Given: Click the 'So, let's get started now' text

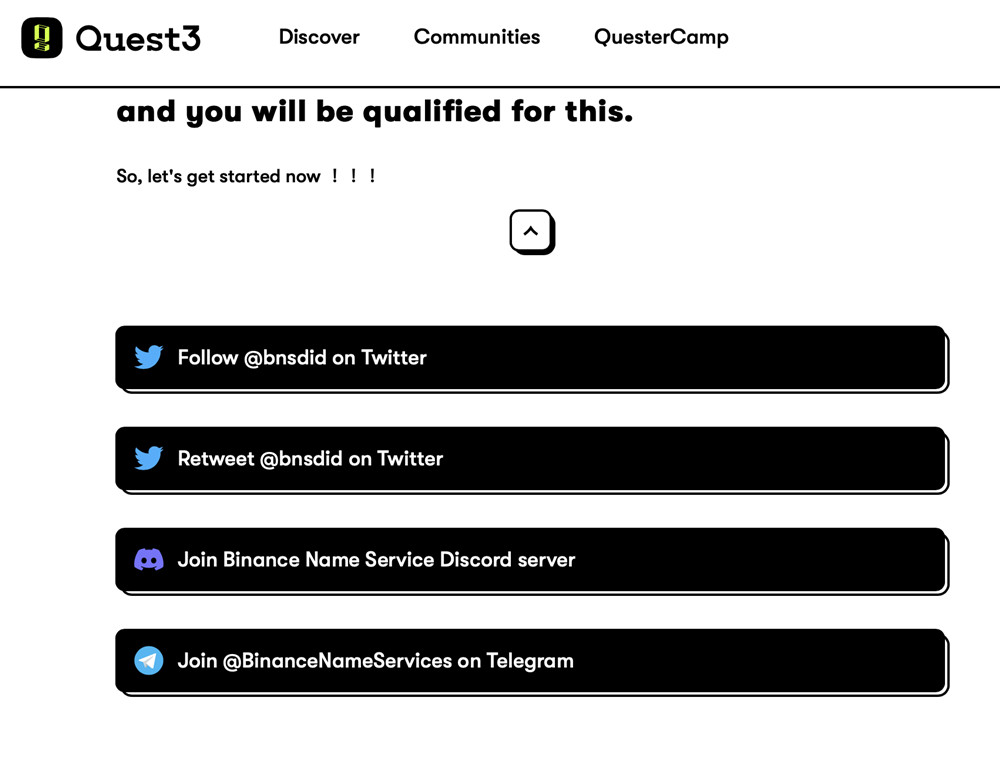Looking at the screenshot, I should tap(218, 176).
